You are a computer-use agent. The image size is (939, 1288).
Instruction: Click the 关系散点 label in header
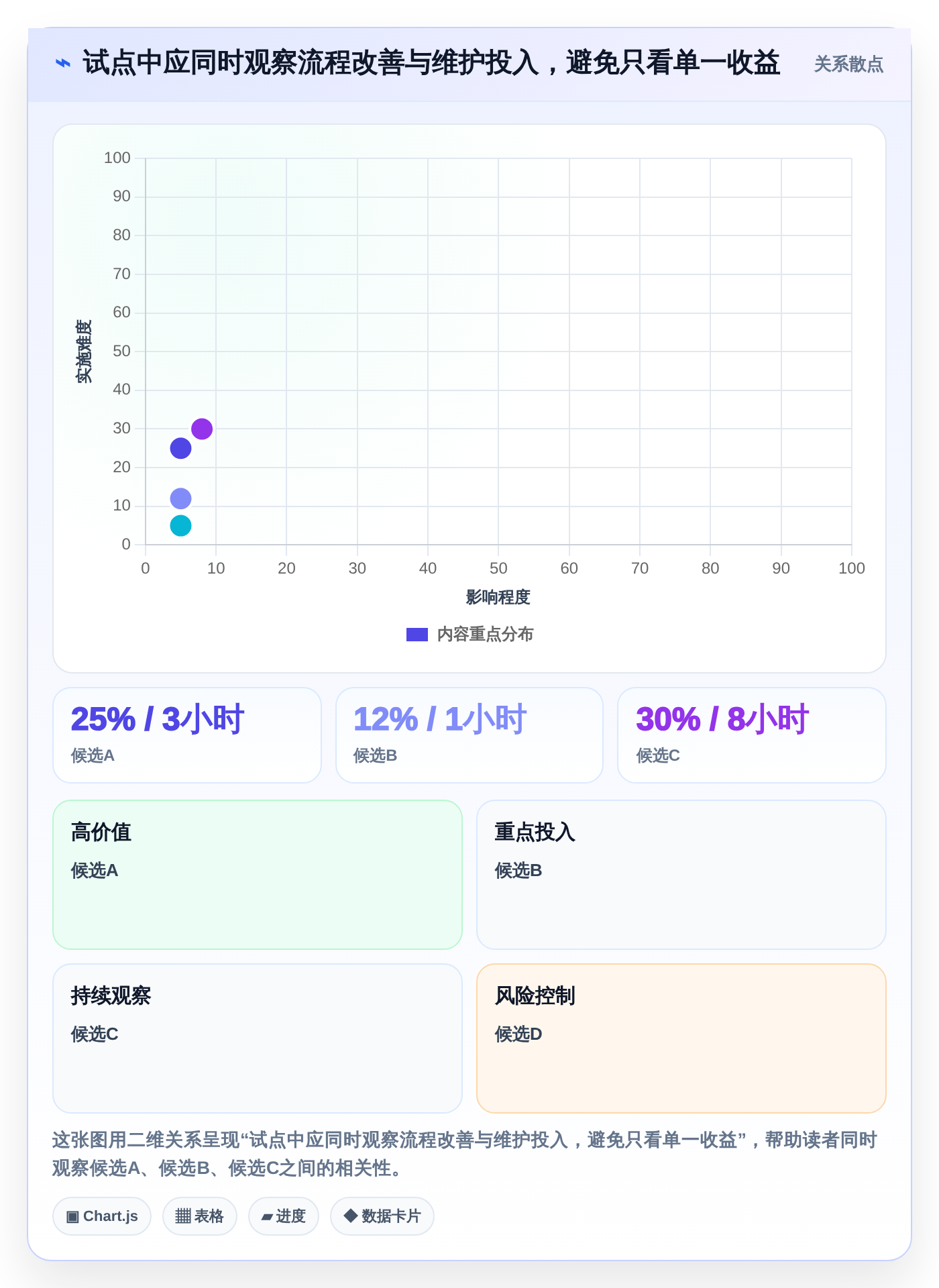tap(848, 64)
